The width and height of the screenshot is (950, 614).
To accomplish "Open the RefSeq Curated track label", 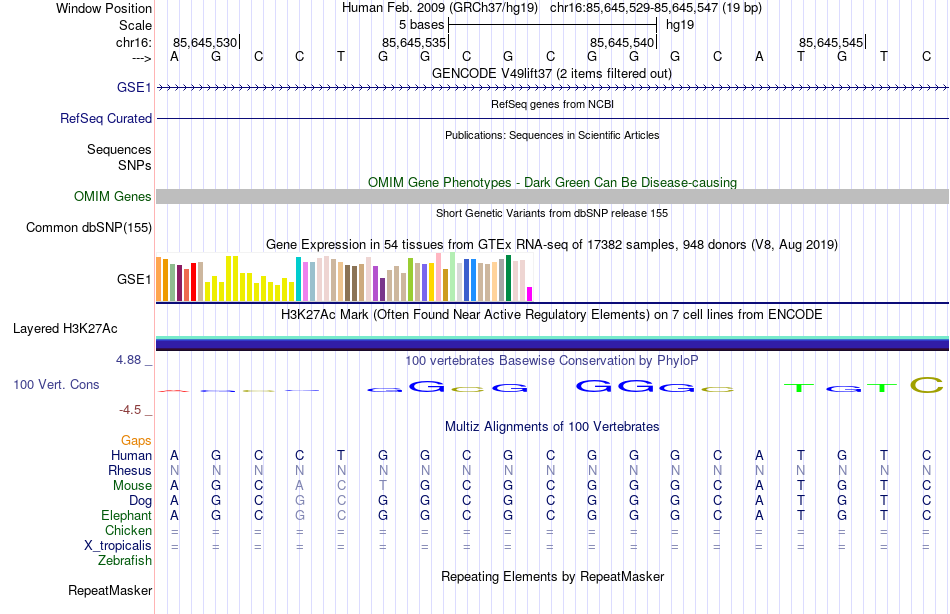I will [105, 118].
